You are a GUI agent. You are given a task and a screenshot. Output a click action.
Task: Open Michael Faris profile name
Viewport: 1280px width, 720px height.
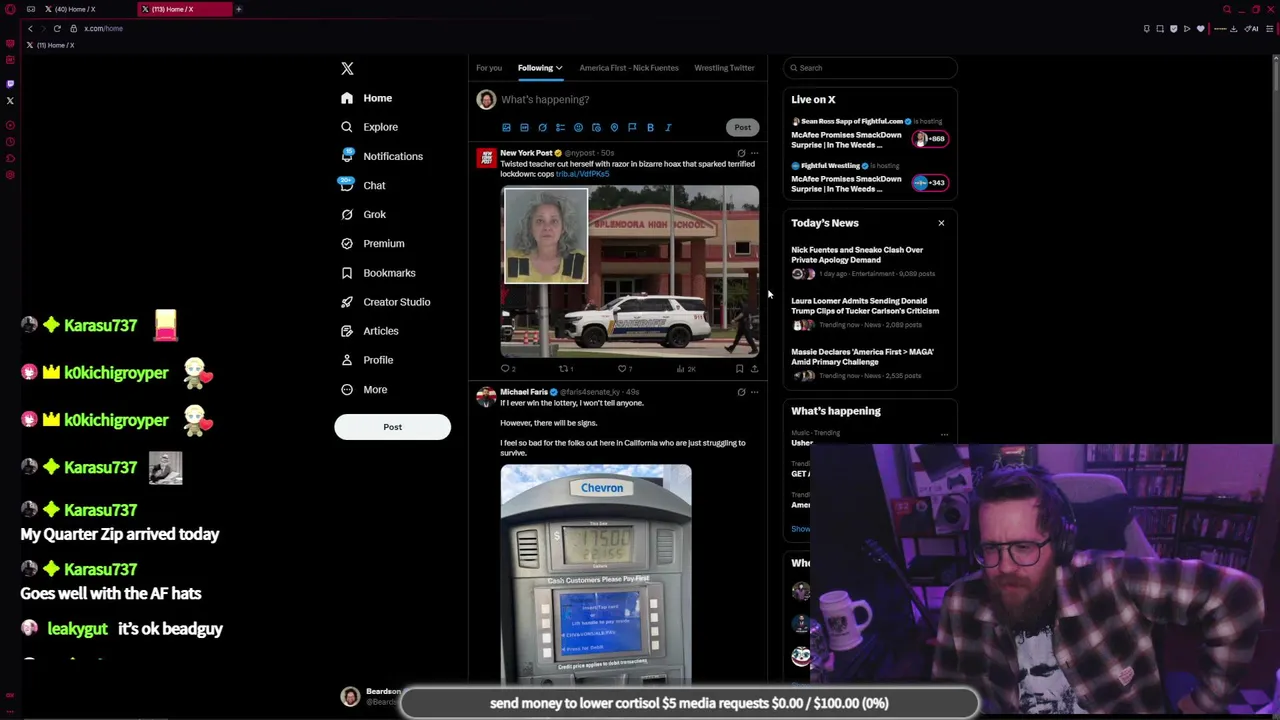click(x=524, y=392)
